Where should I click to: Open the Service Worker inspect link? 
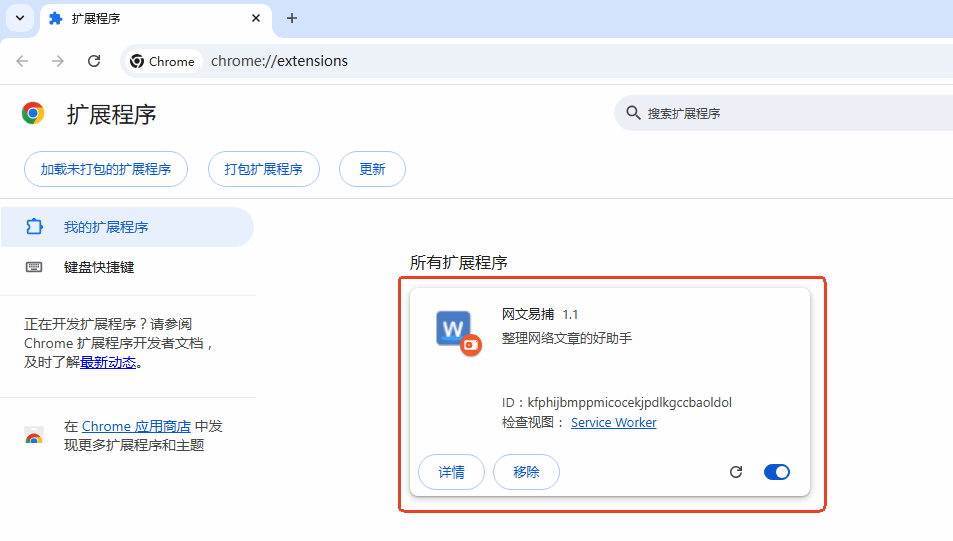[x=613, y=423]
